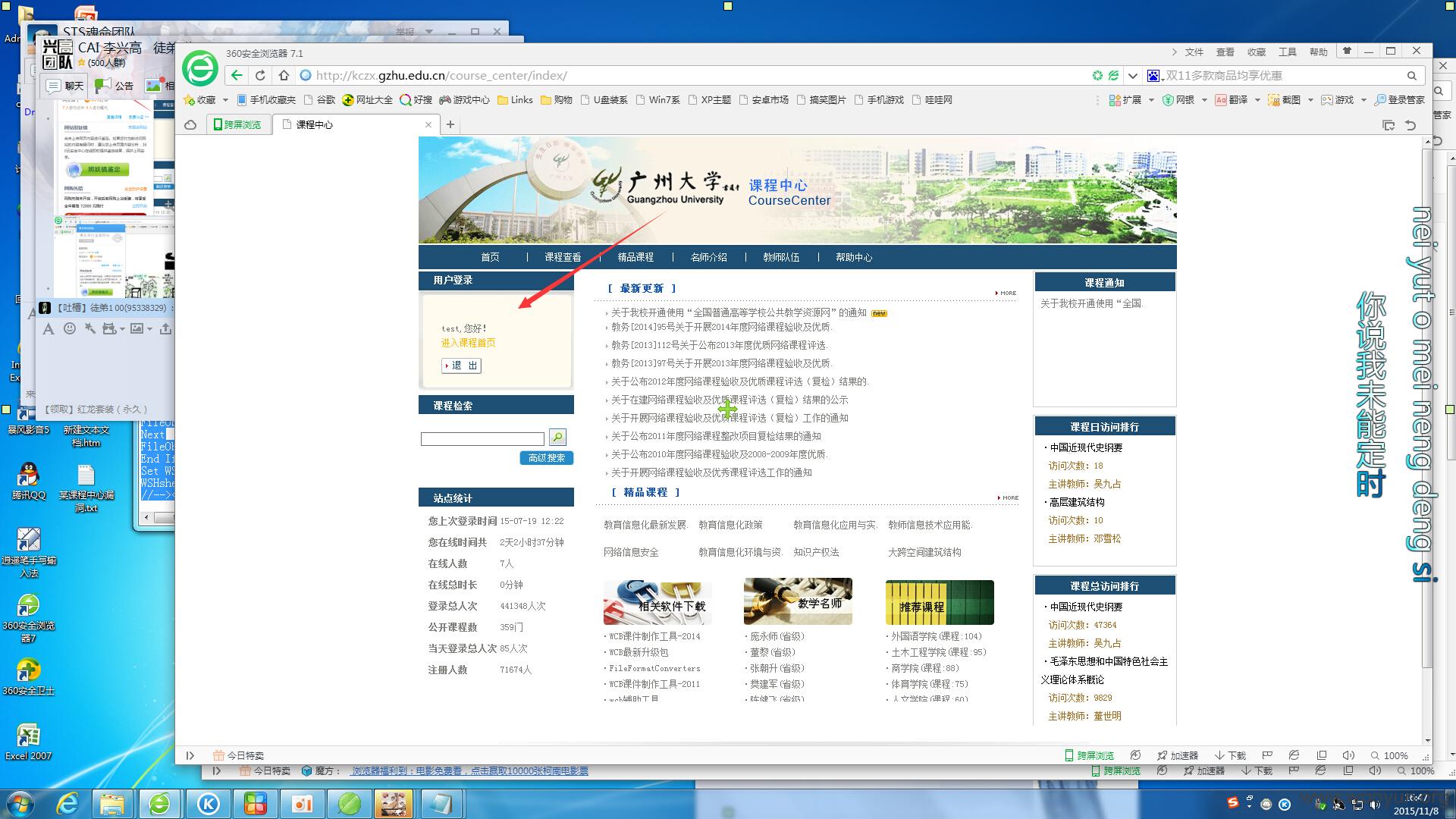The image size is (1456, 819).
Task: Click the 360 browser logo avatar
Action: click(x=200, y=69)
